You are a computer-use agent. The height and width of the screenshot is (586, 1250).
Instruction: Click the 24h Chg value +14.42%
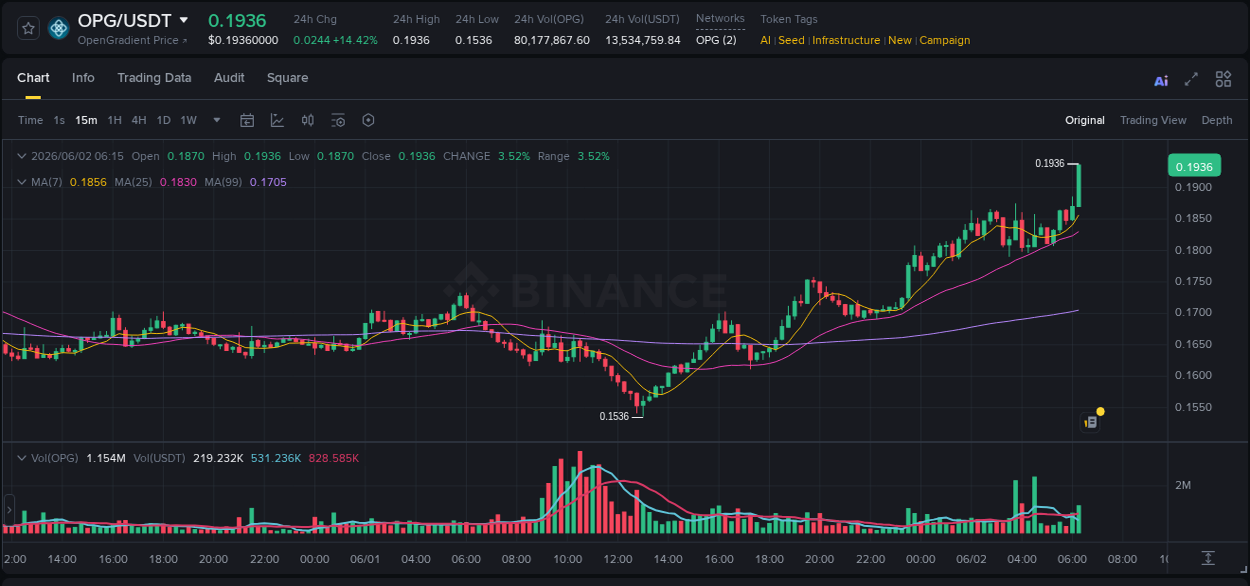click(x=356, y=40)
